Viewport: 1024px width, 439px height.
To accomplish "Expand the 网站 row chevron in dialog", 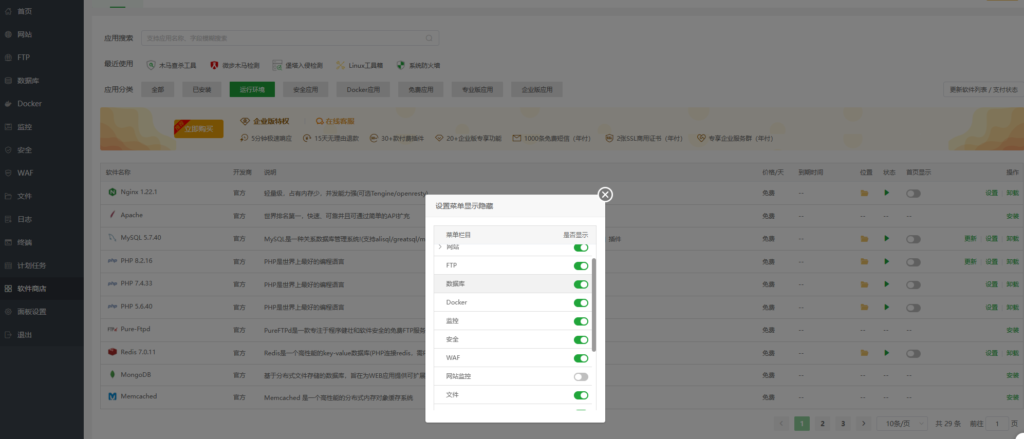I will (x=440, y=247).
